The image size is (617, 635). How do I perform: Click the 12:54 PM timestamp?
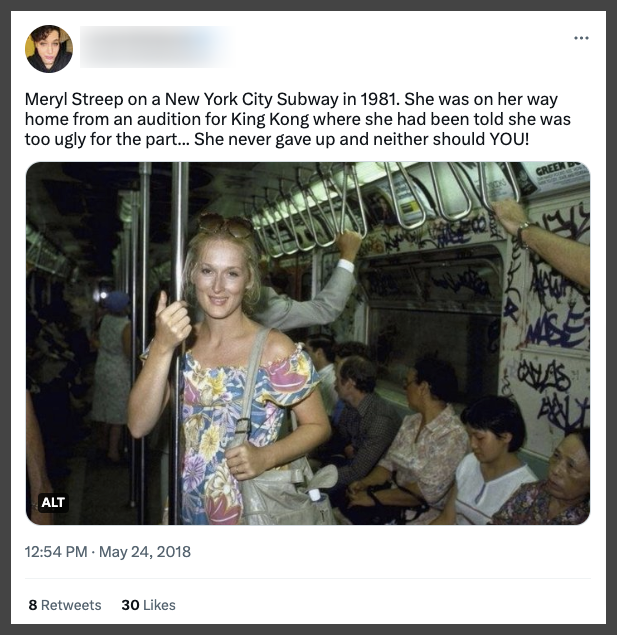click(56, 552)
